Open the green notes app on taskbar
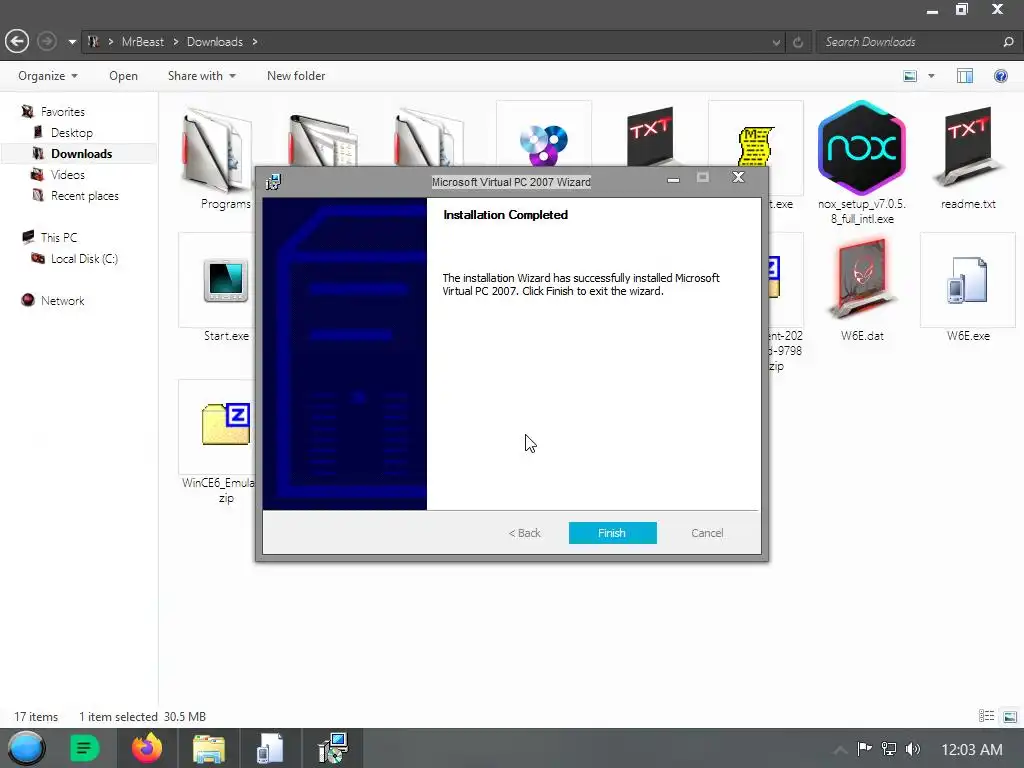Image resolution: width=1024 pixels, height=768 pixels. [x=84, y=748]
